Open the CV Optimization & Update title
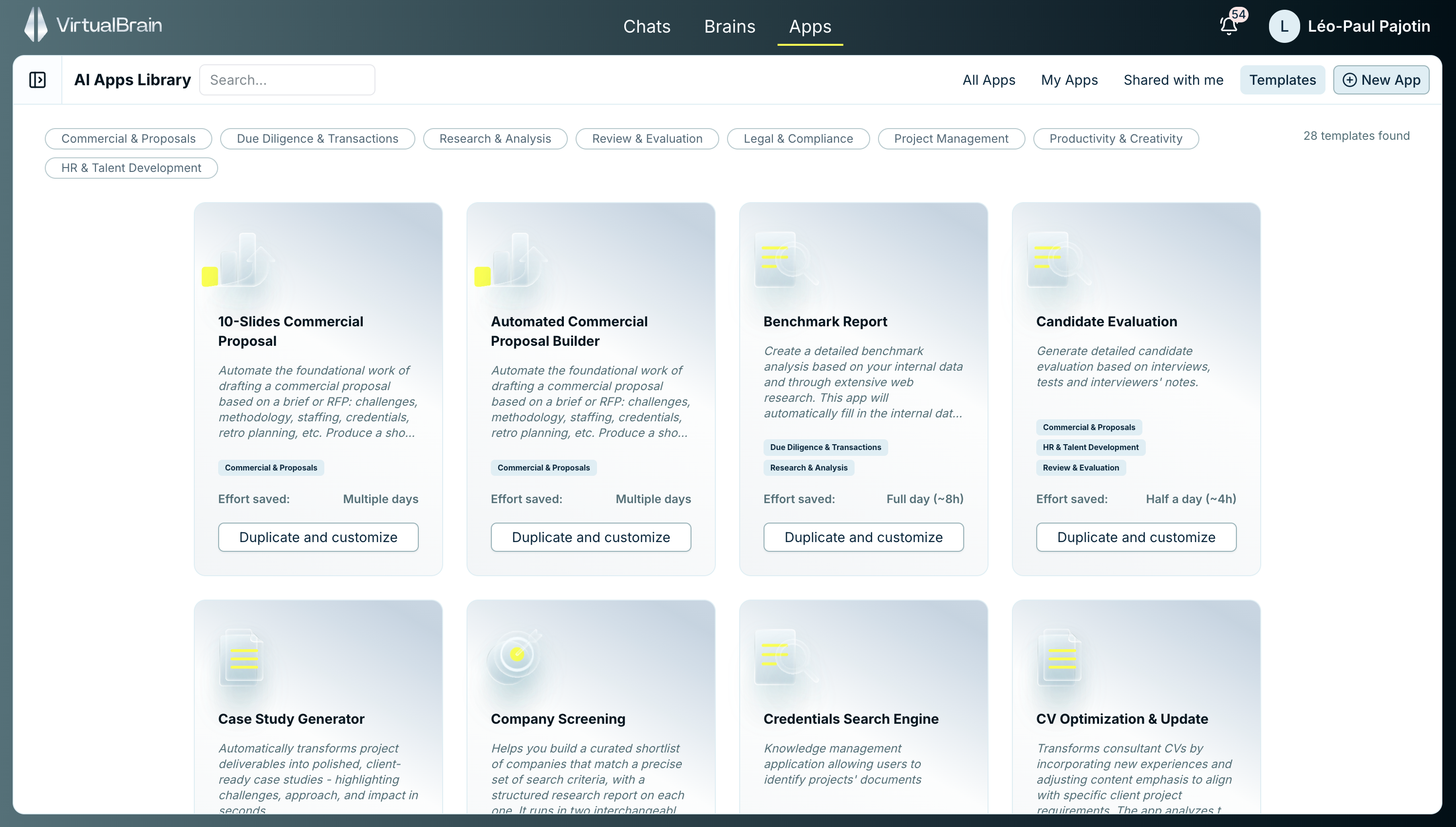 coord(1122,719)
